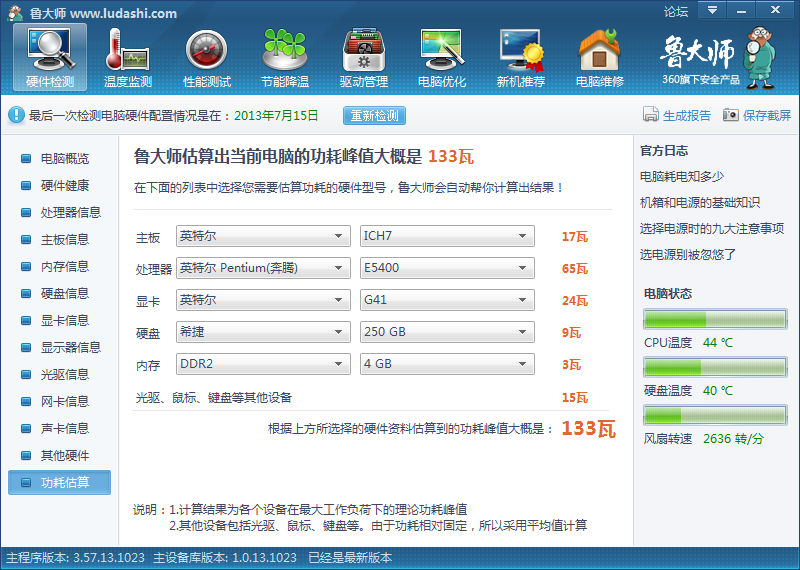Open the 论坛 forum link
The image size is (800, 570).
pyautogui.click(x=676, y=11)
